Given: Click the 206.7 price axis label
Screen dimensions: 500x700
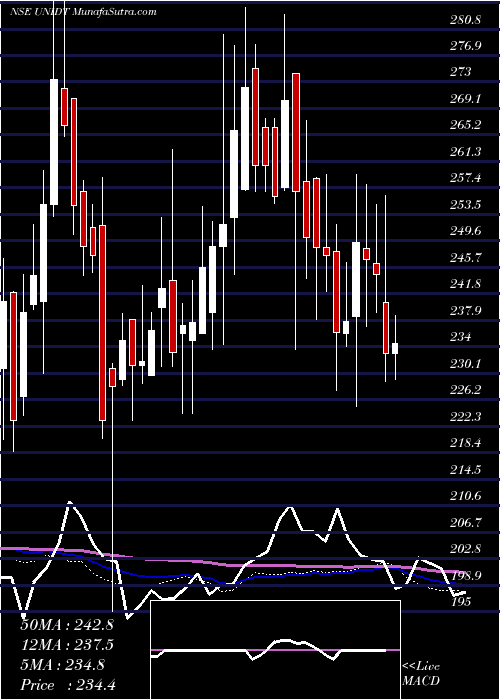Looking at the screenshot, I should click(465, 522).
